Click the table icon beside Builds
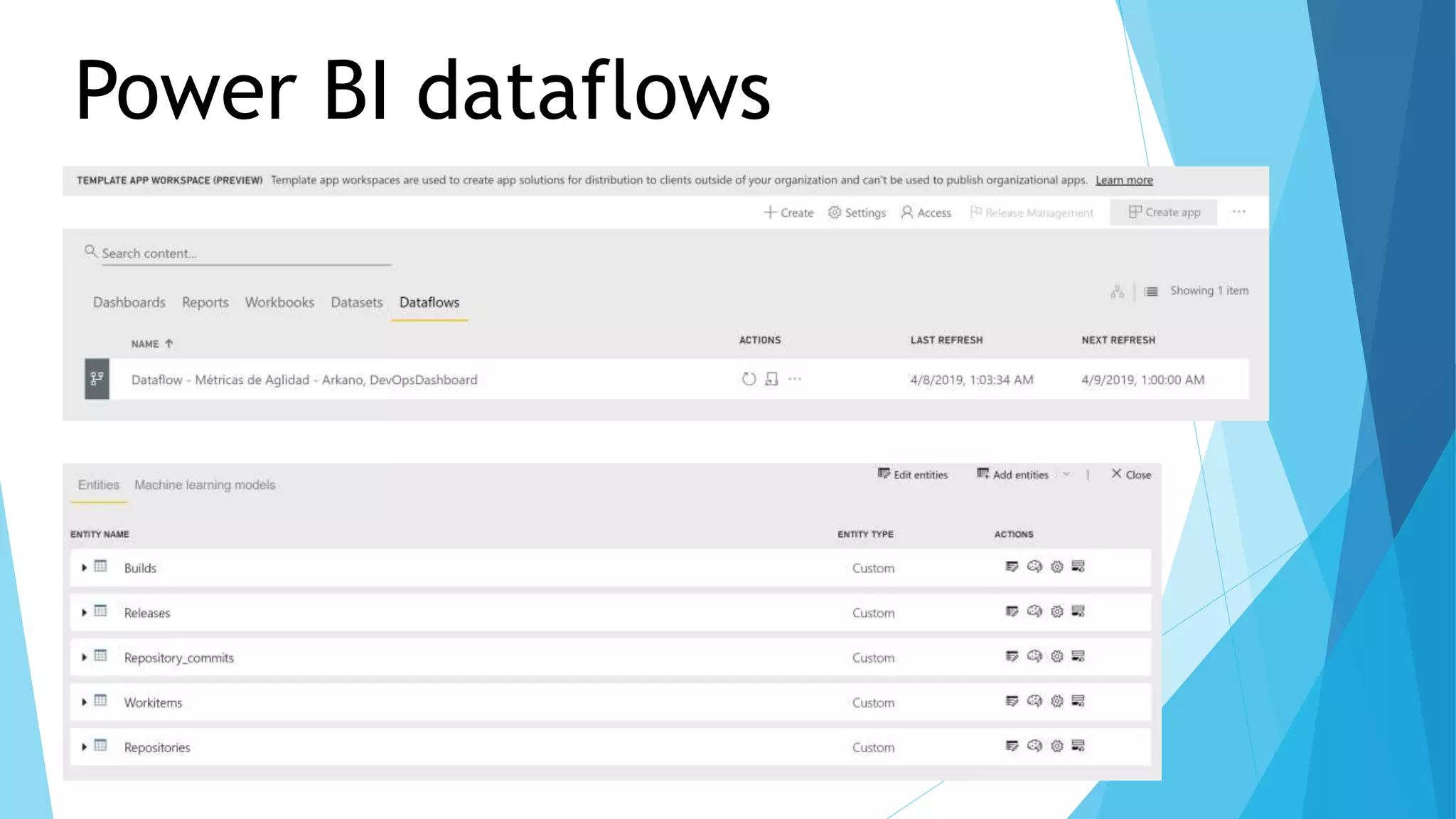1456x819 pixels. coord(100,567)
